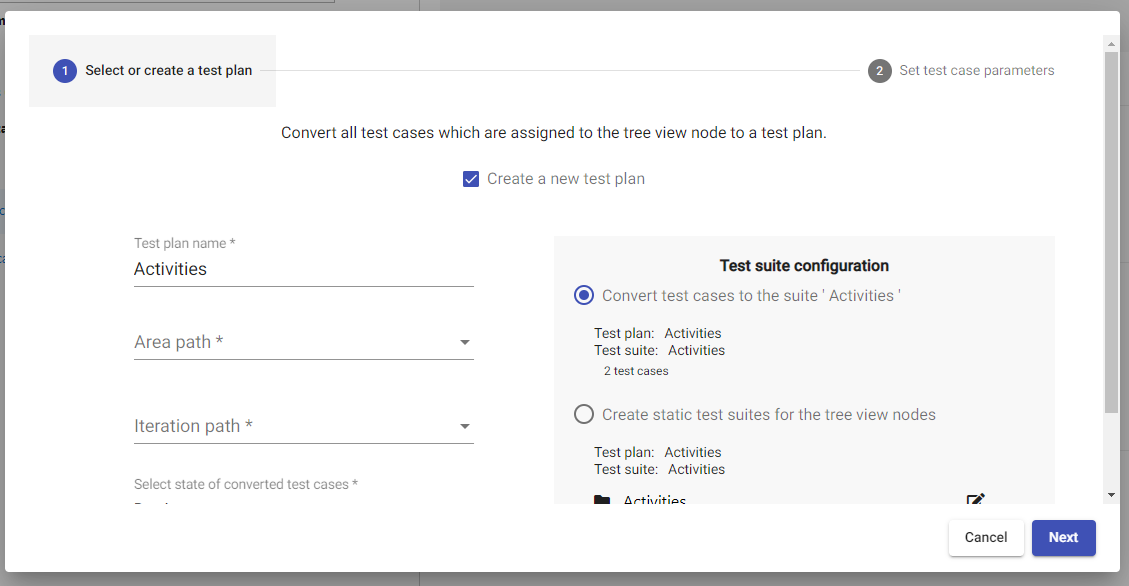Select Convert test cases to the suite option

click(x=584, y=295)
